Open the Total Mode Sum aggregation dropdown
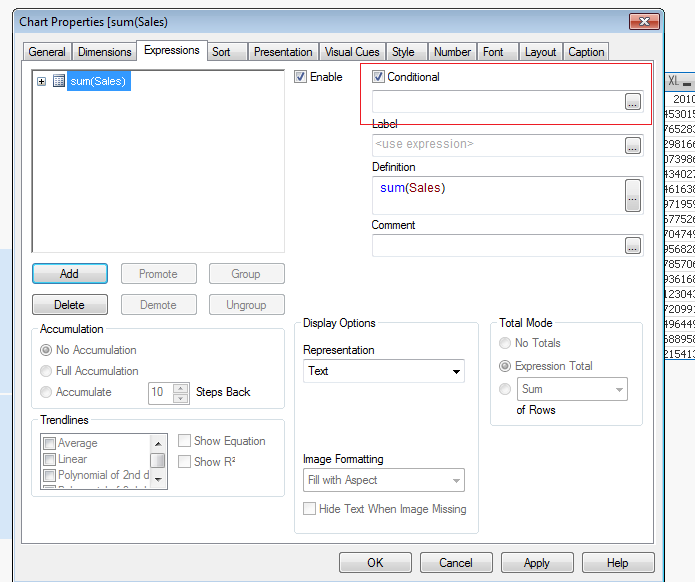695x582 pixels. tap(572, 389)
